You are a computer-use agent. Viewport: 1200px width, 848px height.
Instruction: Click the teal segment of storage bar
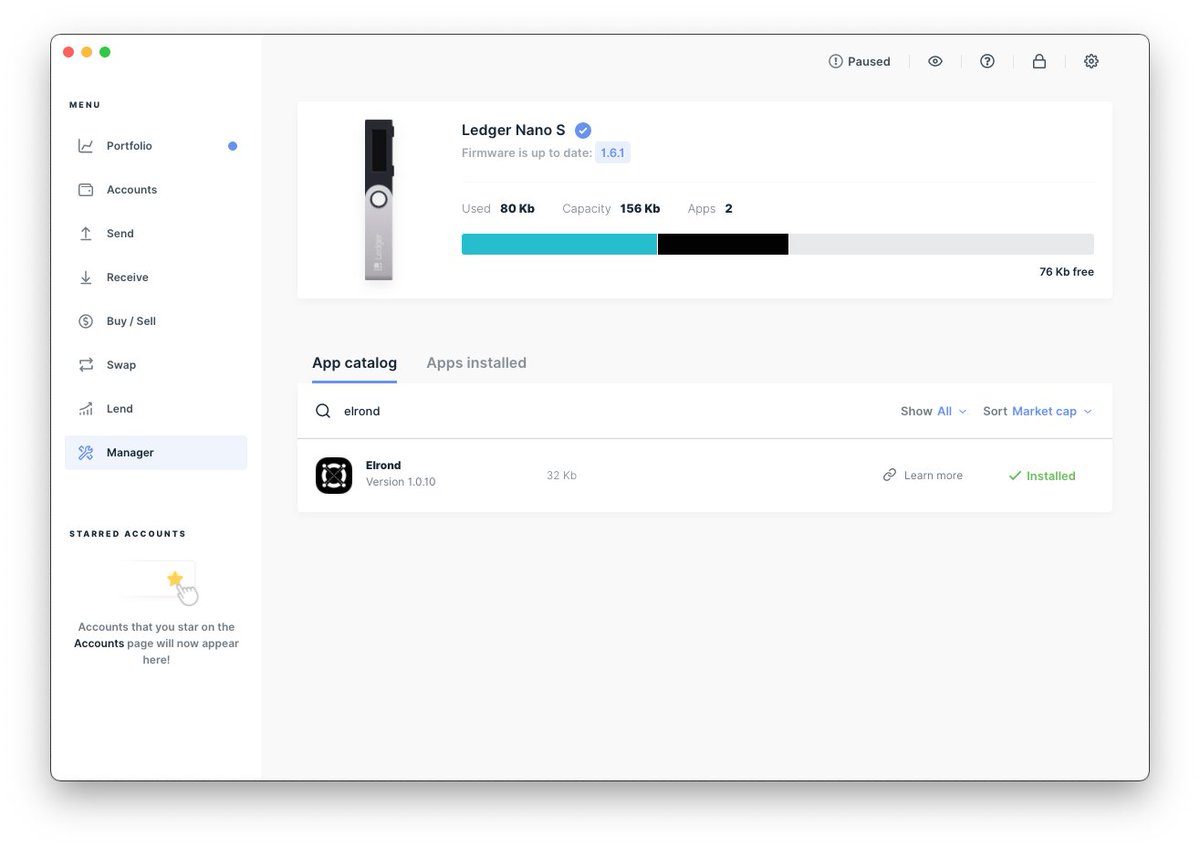tap(559, 244)
